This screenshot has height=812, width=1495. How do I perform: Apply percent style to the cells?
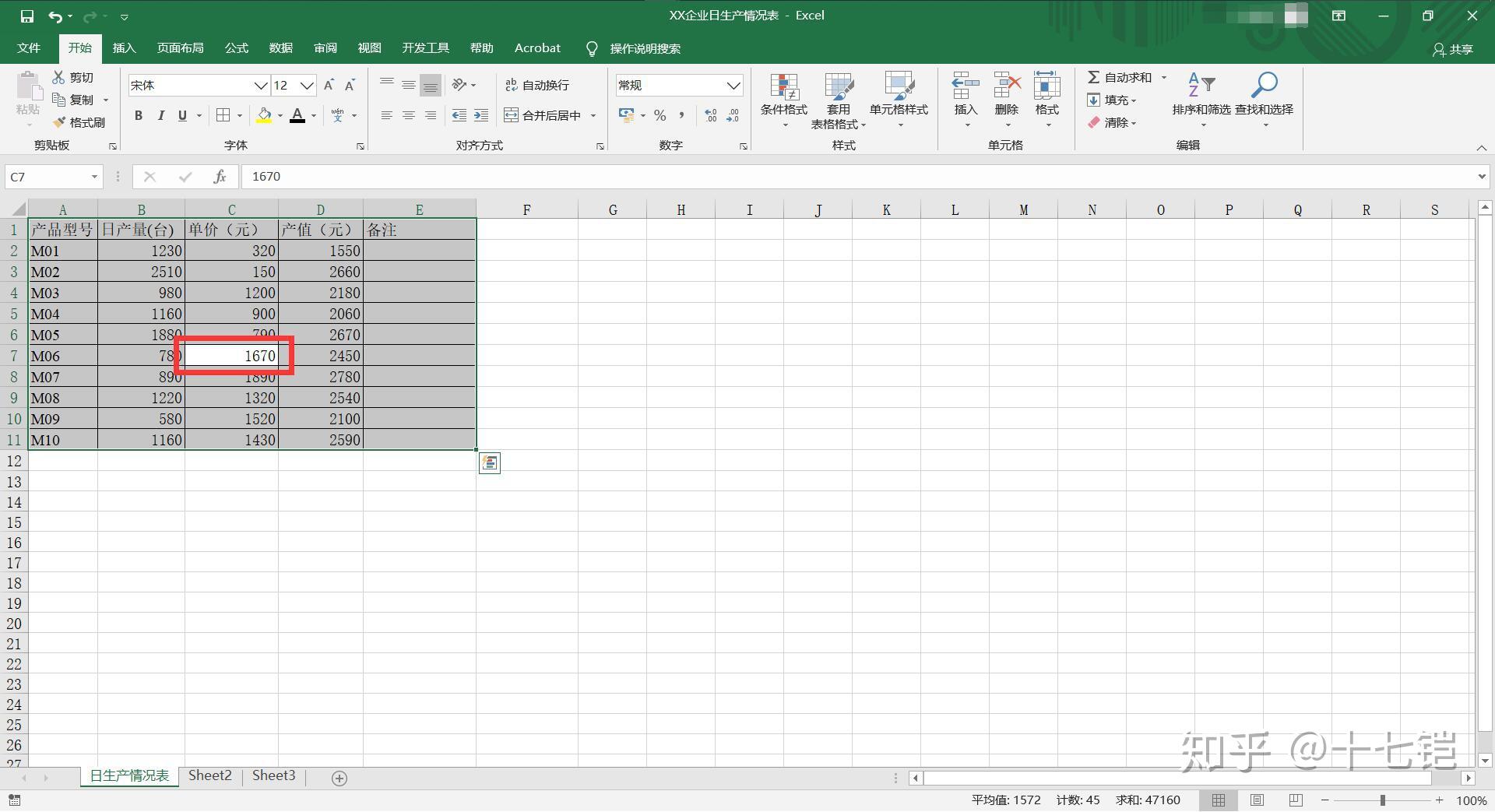point(660,115)
